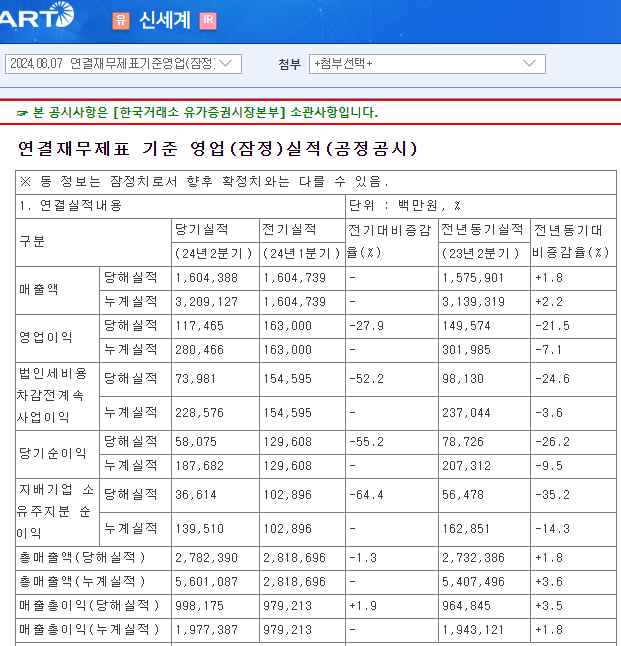Click the 98,130 value
This screenshot has height=646, width=621.
coord(463,379)
